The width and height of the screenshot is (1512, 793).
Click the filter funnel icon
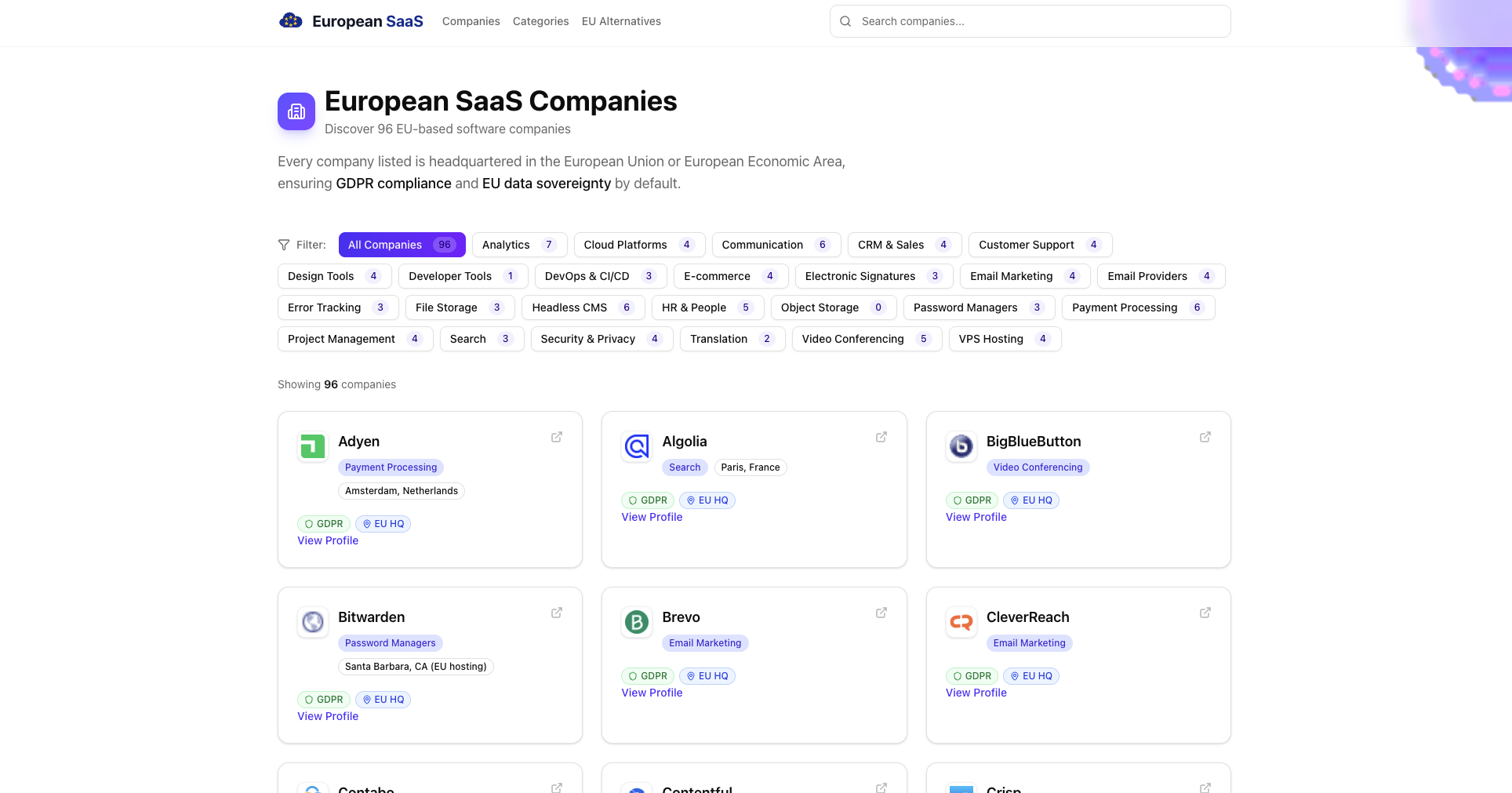(284, 245)
